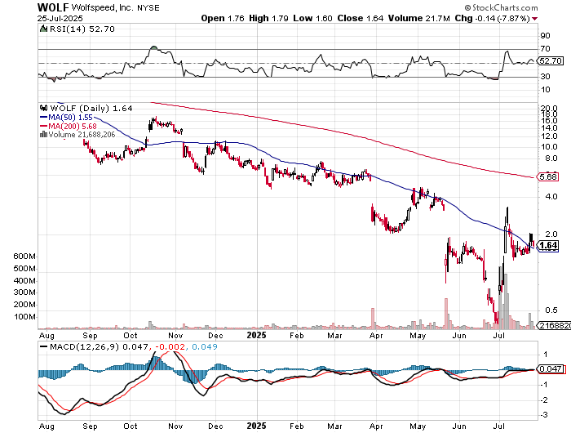571x433 pixels.
Task: Click the 2168820 volume tag on the axis
Action: point(554,325)
